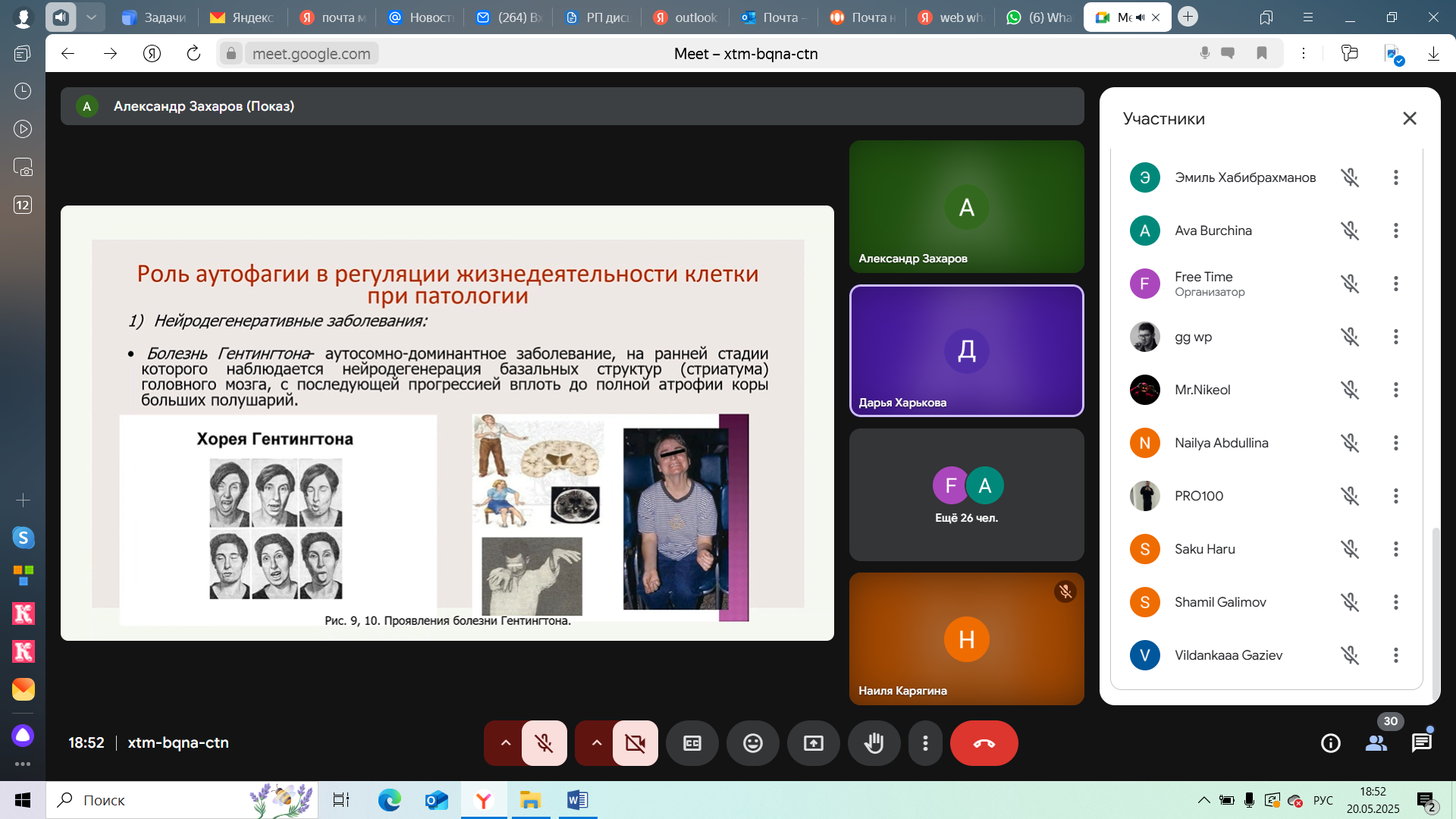This screenshot has height=819, width=1456.
Task: Expand audio settings arrow beside microphone
Action: pyautogui.click(x=505, y=743)
